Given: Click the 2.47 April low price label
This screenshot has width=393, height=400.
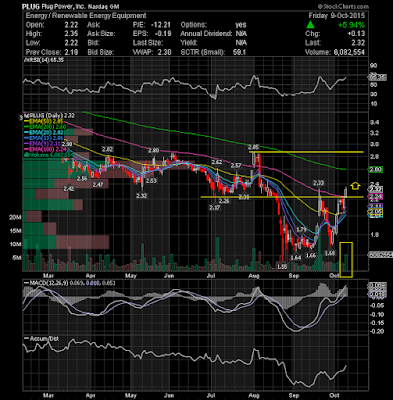Looking at the screenshot, I should [98, 184].
